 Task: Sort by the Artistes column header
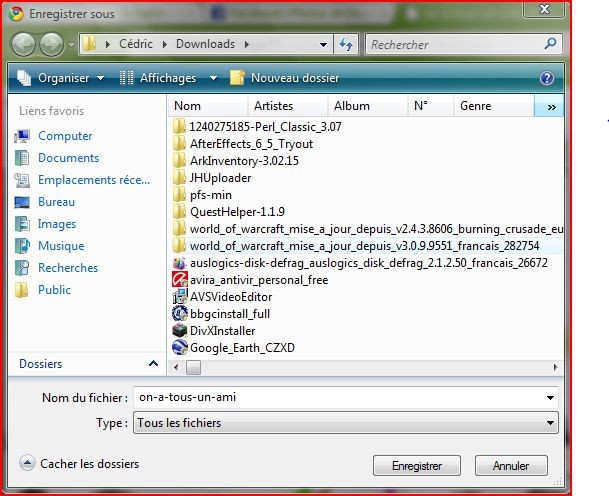(x=287, y=106)
